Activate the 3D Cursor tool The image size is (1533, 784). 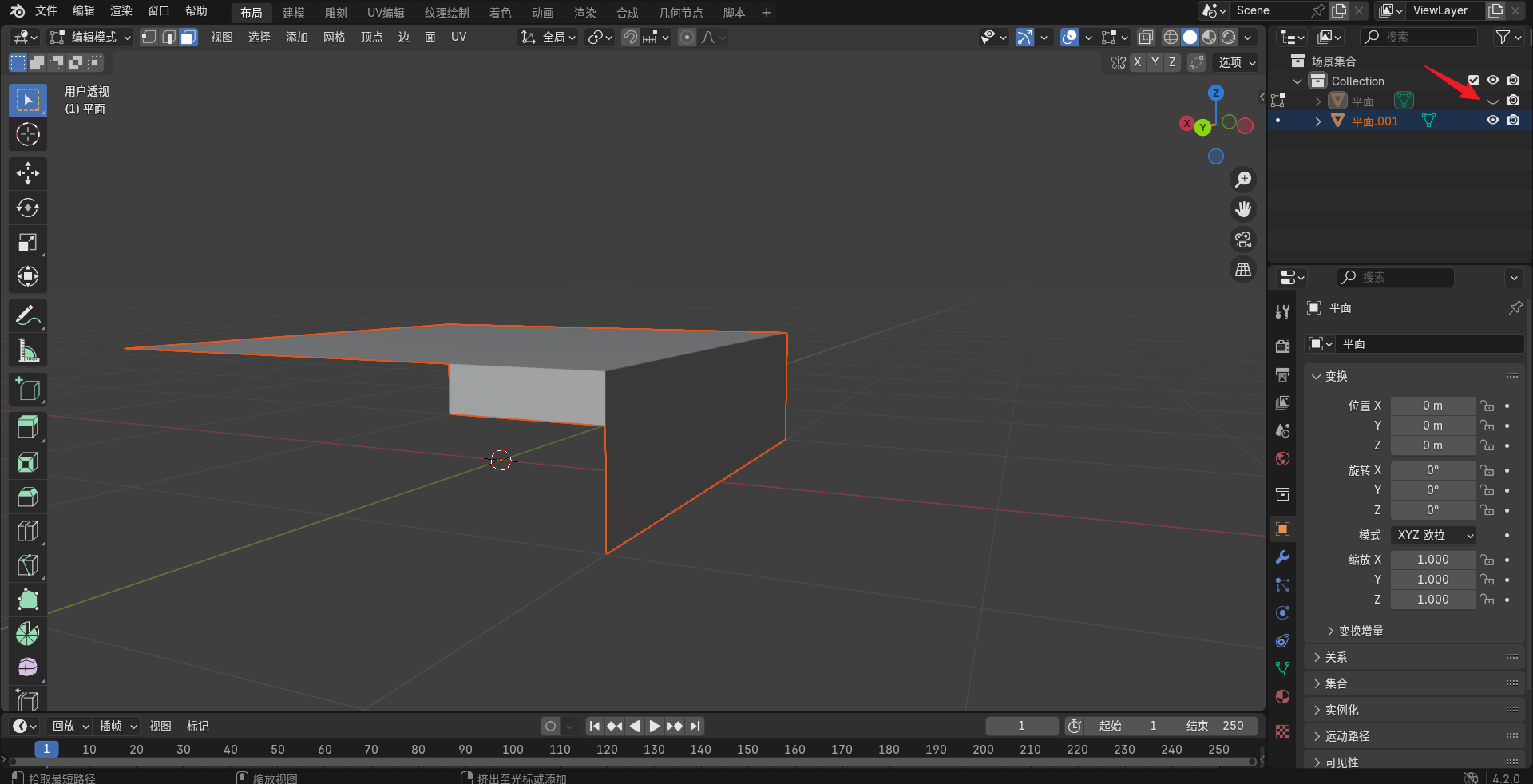click(x=28, y=134)
